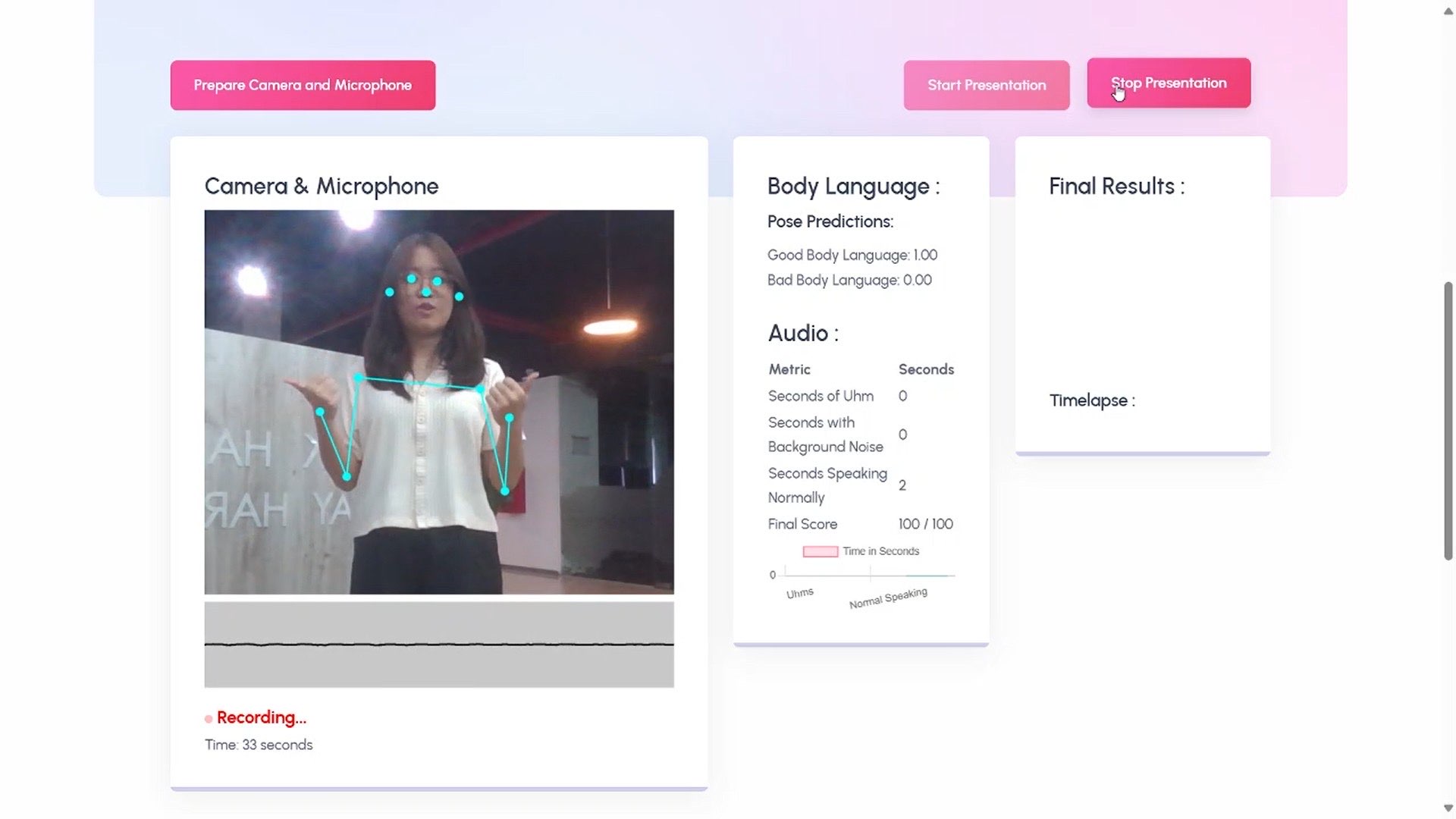Click the webcam video preview
Viewport: 1456px width, 819px height.
pyautogui.click(x=438, y=402)
